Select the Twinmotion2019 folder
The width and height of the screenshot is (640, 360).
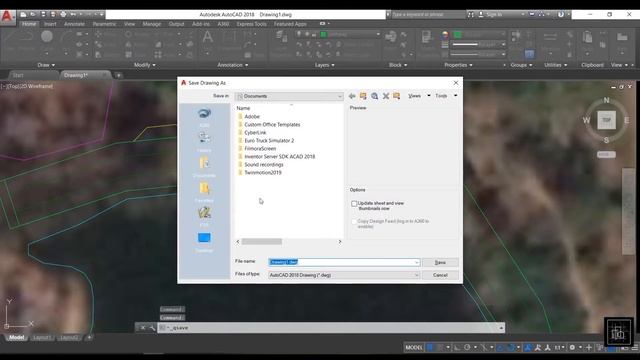[263, 173]
